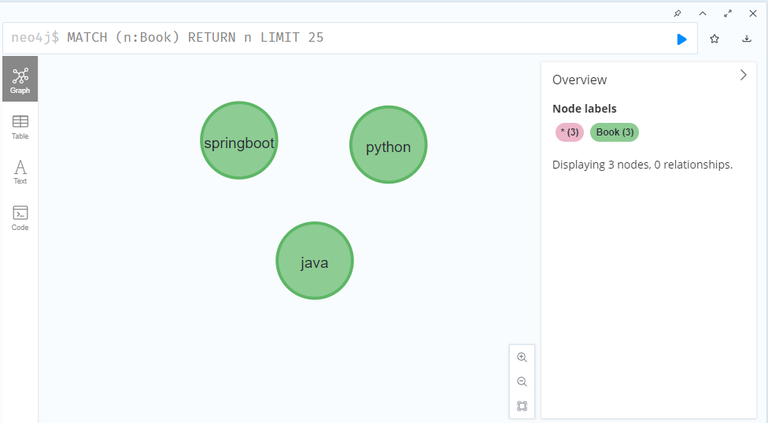Switch to Table view tab
Screen dimensions: 768x423
pyautogui.click(x=20, y=126)
